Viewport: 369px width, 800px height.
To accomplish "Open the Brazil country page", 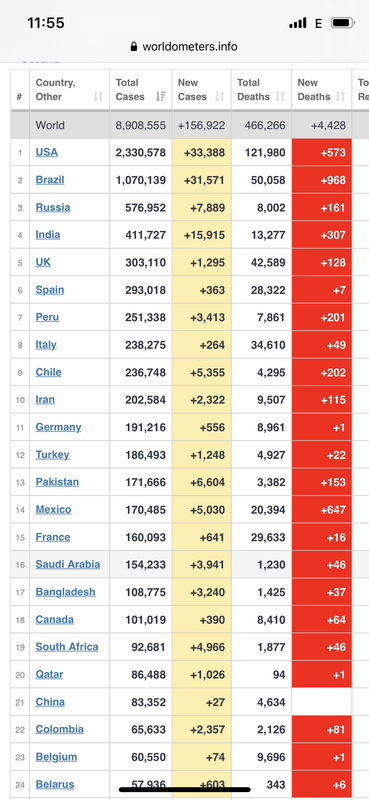I will coord(50,180).
